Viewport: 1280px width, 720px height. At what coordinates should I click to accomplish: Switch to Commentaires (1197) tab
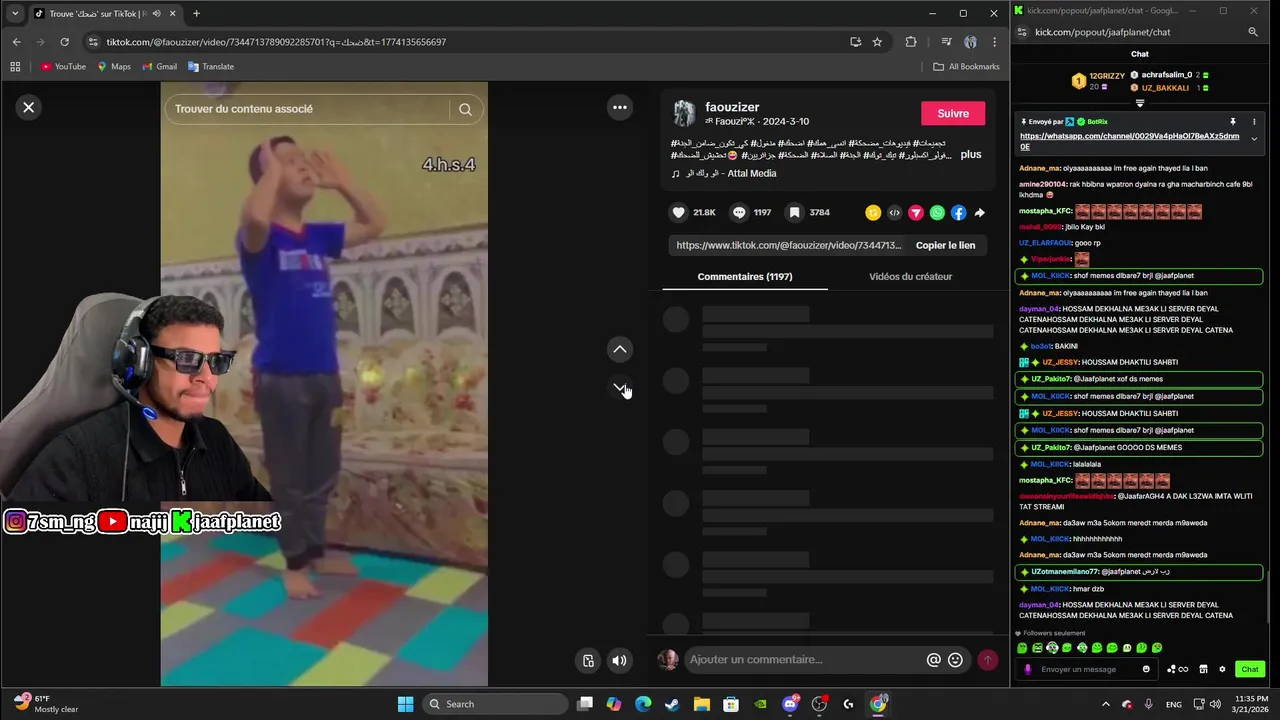coord(745,276)
